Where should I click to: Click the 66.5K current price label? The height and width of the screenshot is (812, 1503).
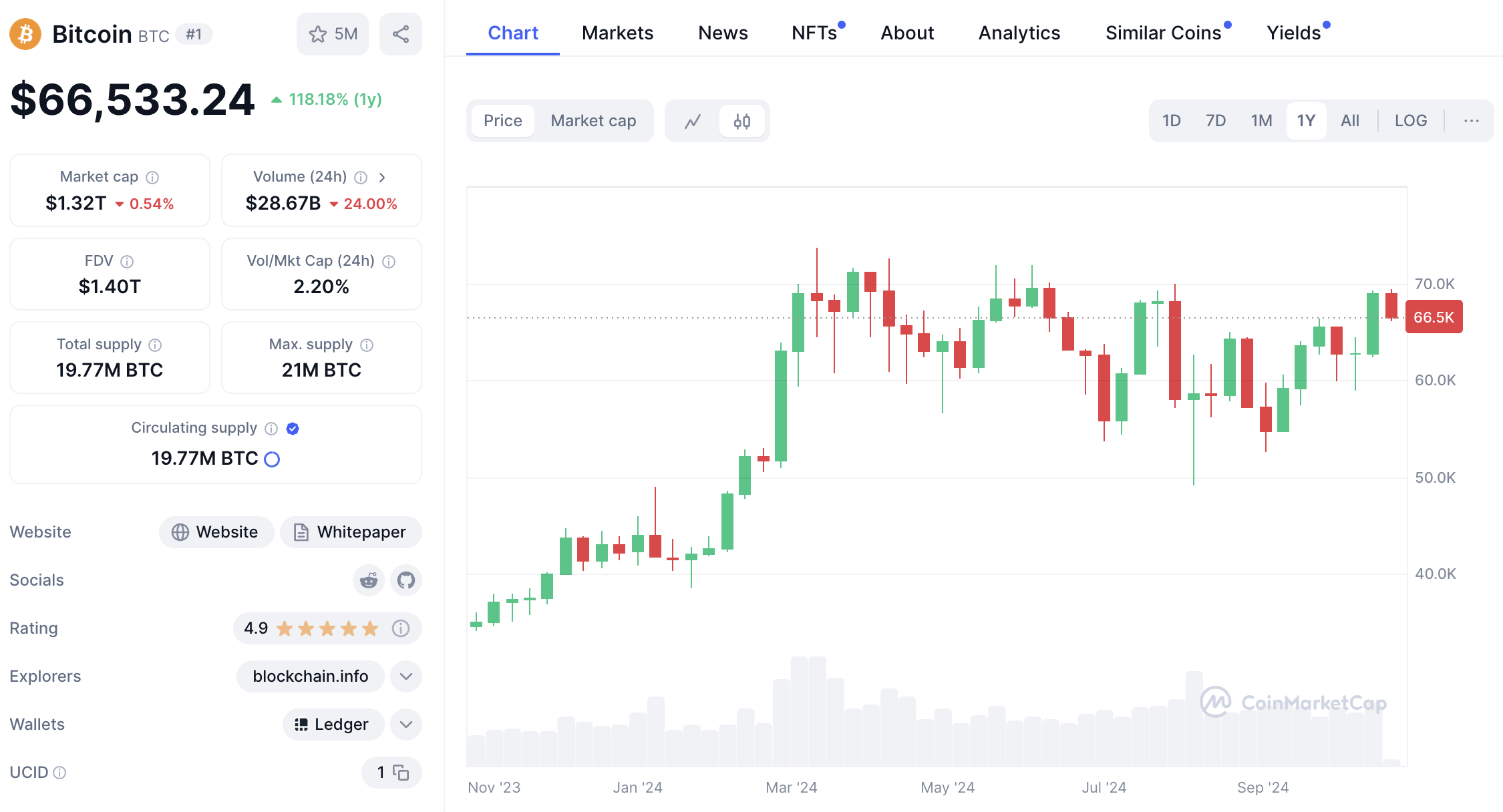coord(1434,317)
